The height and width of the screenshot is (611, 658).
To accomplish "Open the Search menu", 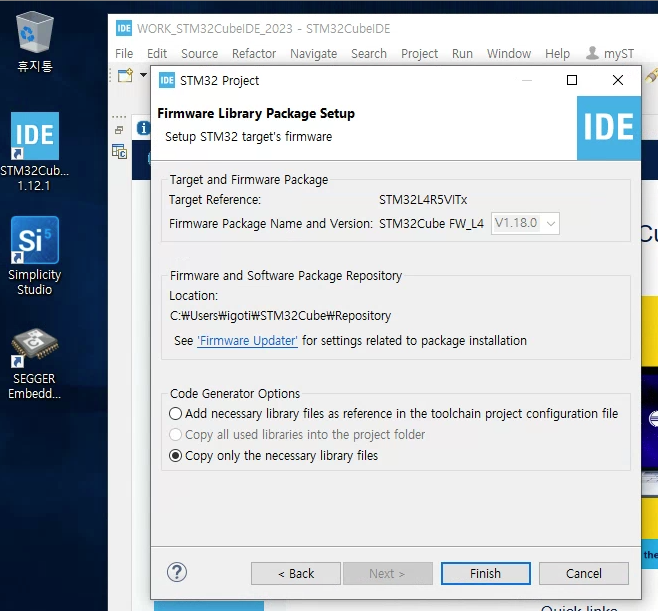I will click(369, 54).
